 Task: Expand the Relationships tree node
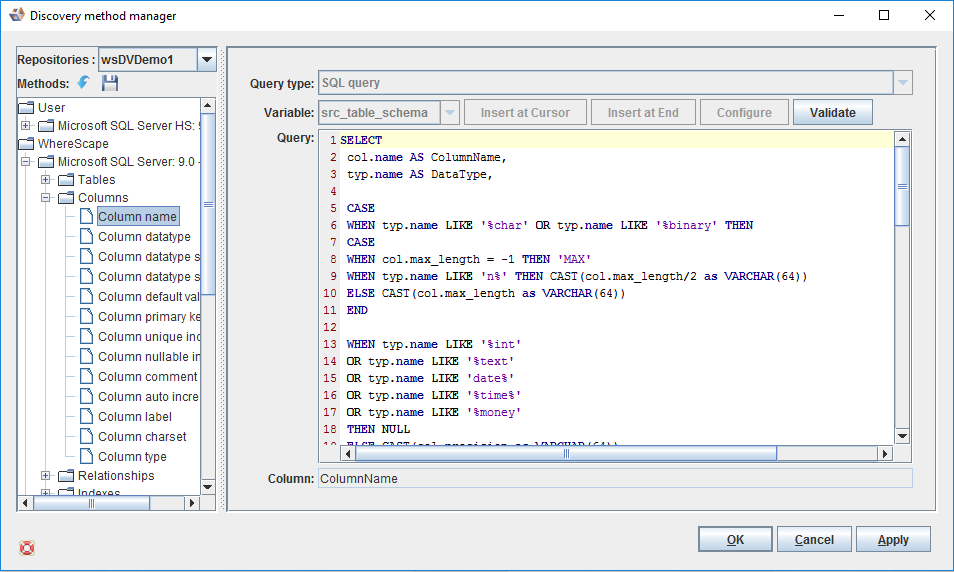45,476
